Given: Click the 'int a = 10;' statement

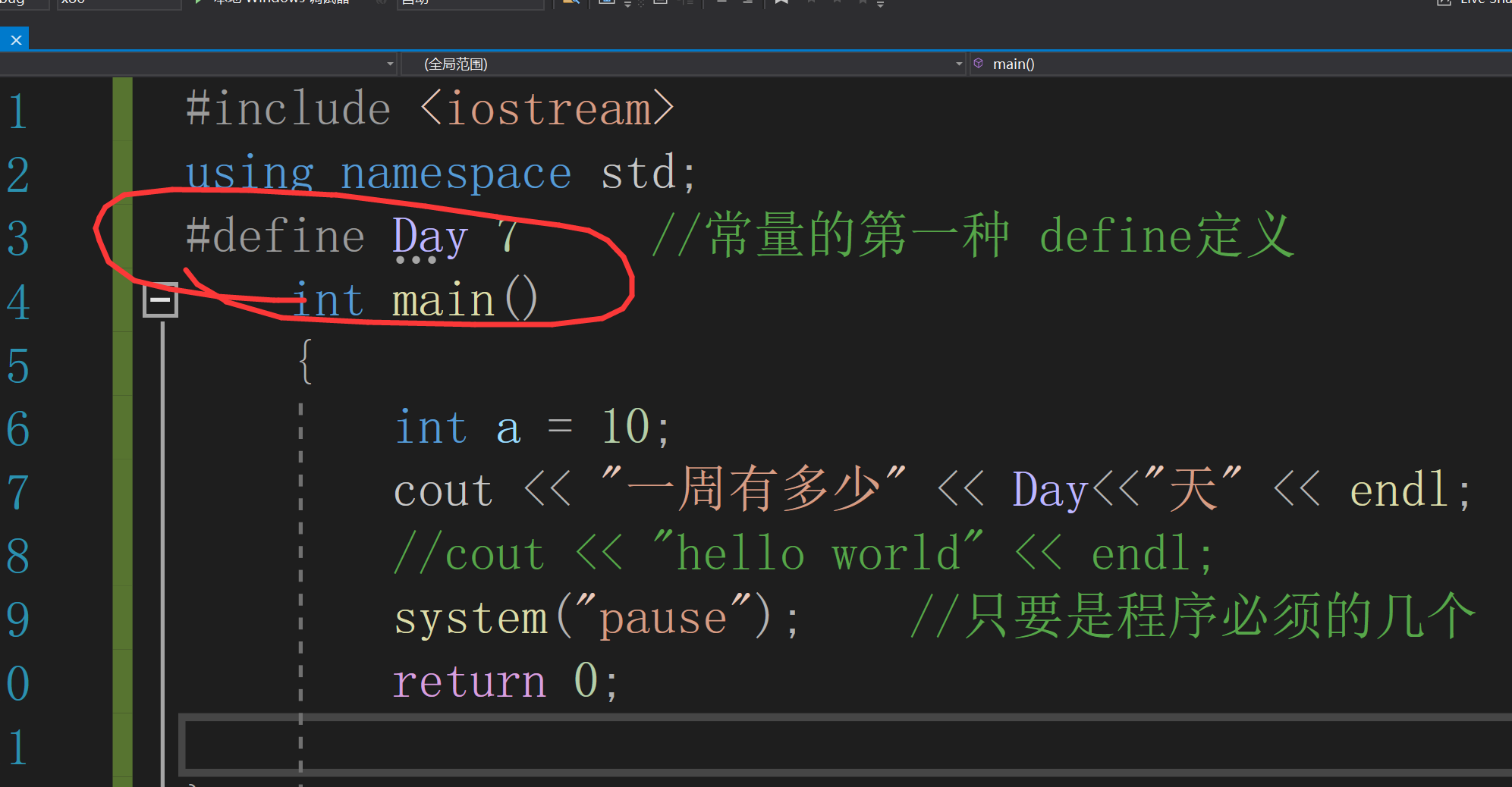Looking at the screenshot, I should 533,427.
